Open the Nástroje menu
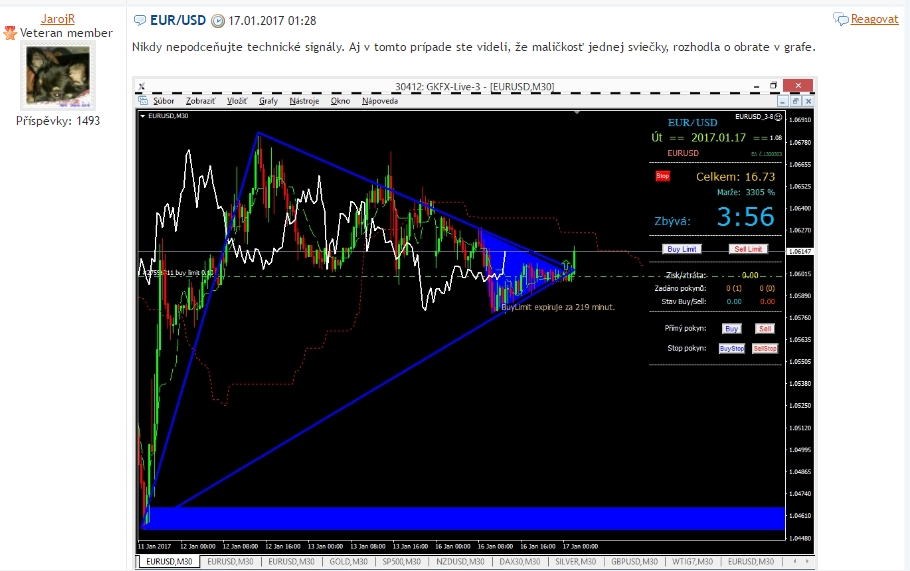Viewport: 910px width, 571px height. [304, 101]
